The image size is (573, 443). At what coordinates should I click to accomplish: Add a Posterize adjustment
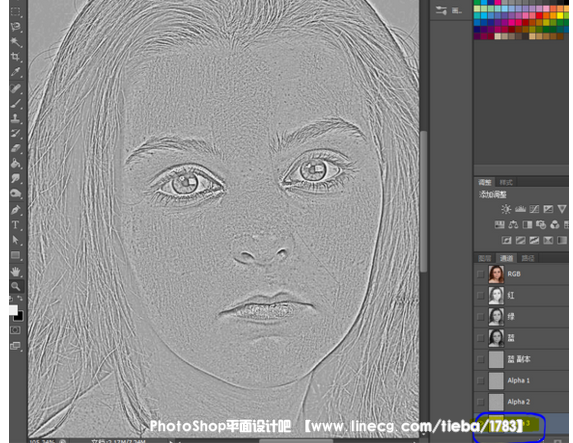(x=520, y=240)
